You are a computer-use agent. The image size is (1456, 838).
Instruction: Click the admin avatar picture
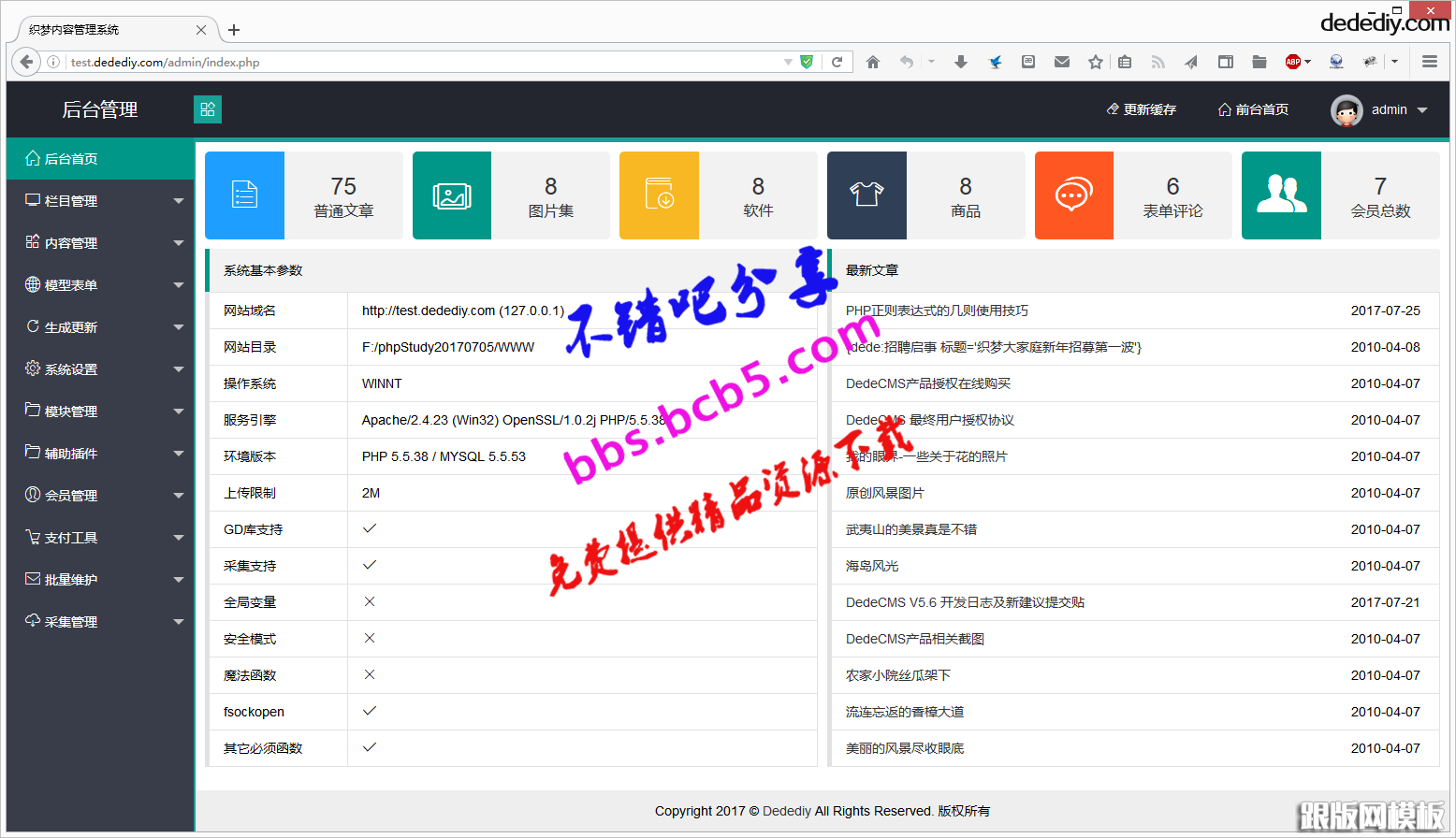click(x=1347, y=110)
